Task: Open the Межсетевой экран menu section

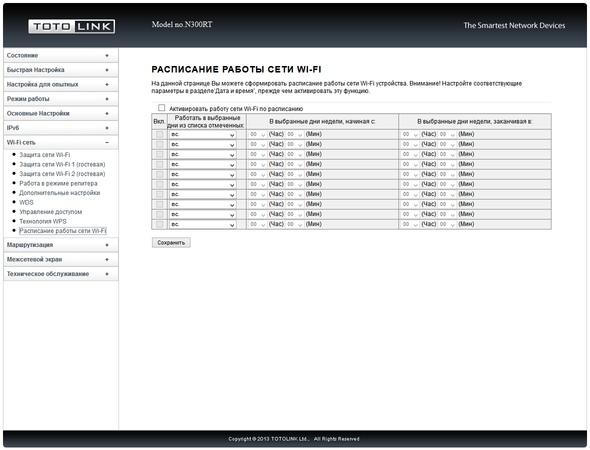Action: [x=61, y=260]
